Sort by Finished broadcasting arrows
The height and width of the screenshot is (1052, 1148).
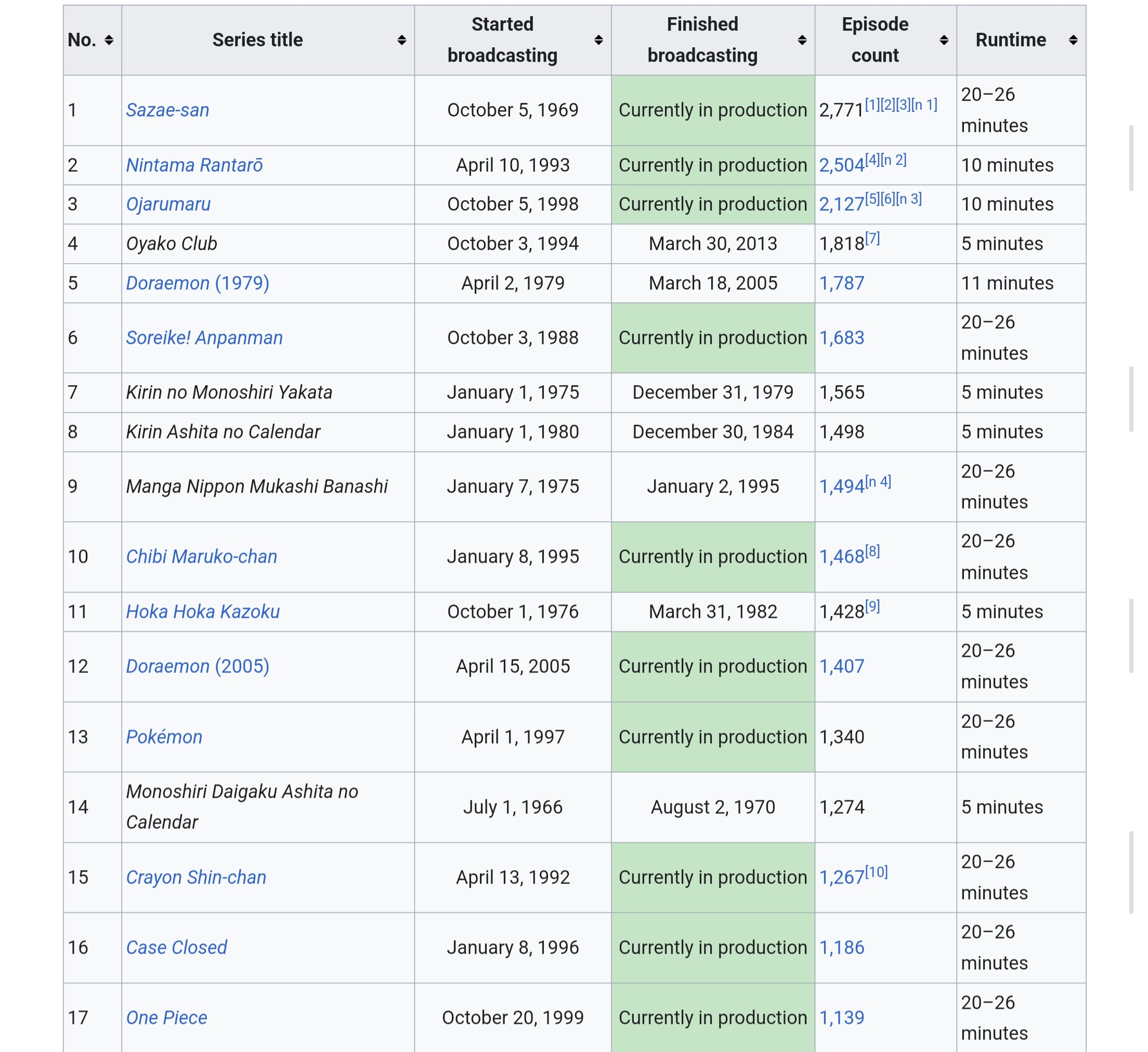tap(802, 40)
